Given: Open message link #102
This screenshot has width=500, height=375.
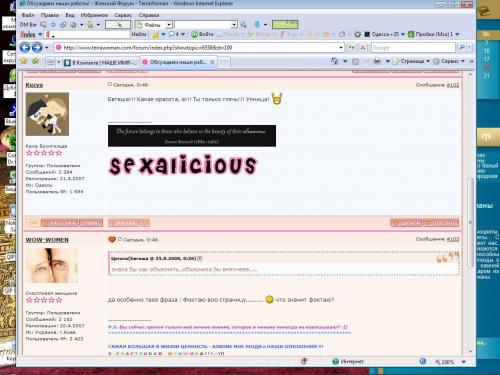Looking at the screenshot, I should (453, 85).
